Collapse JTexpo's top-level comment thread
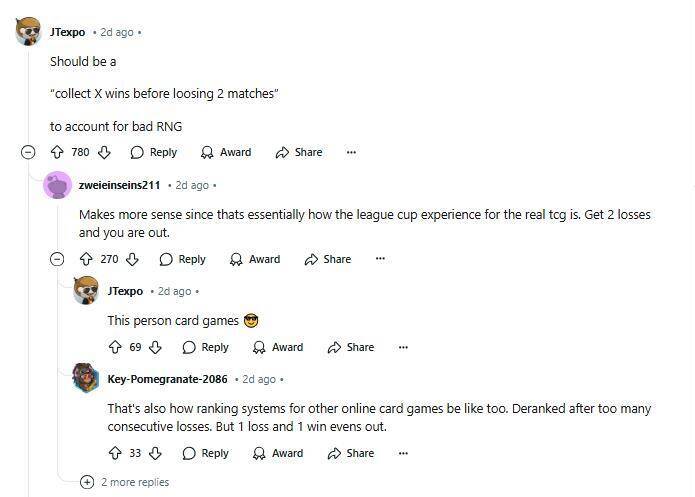Screen dimensions: 695x497 click(x=28, y=152)
